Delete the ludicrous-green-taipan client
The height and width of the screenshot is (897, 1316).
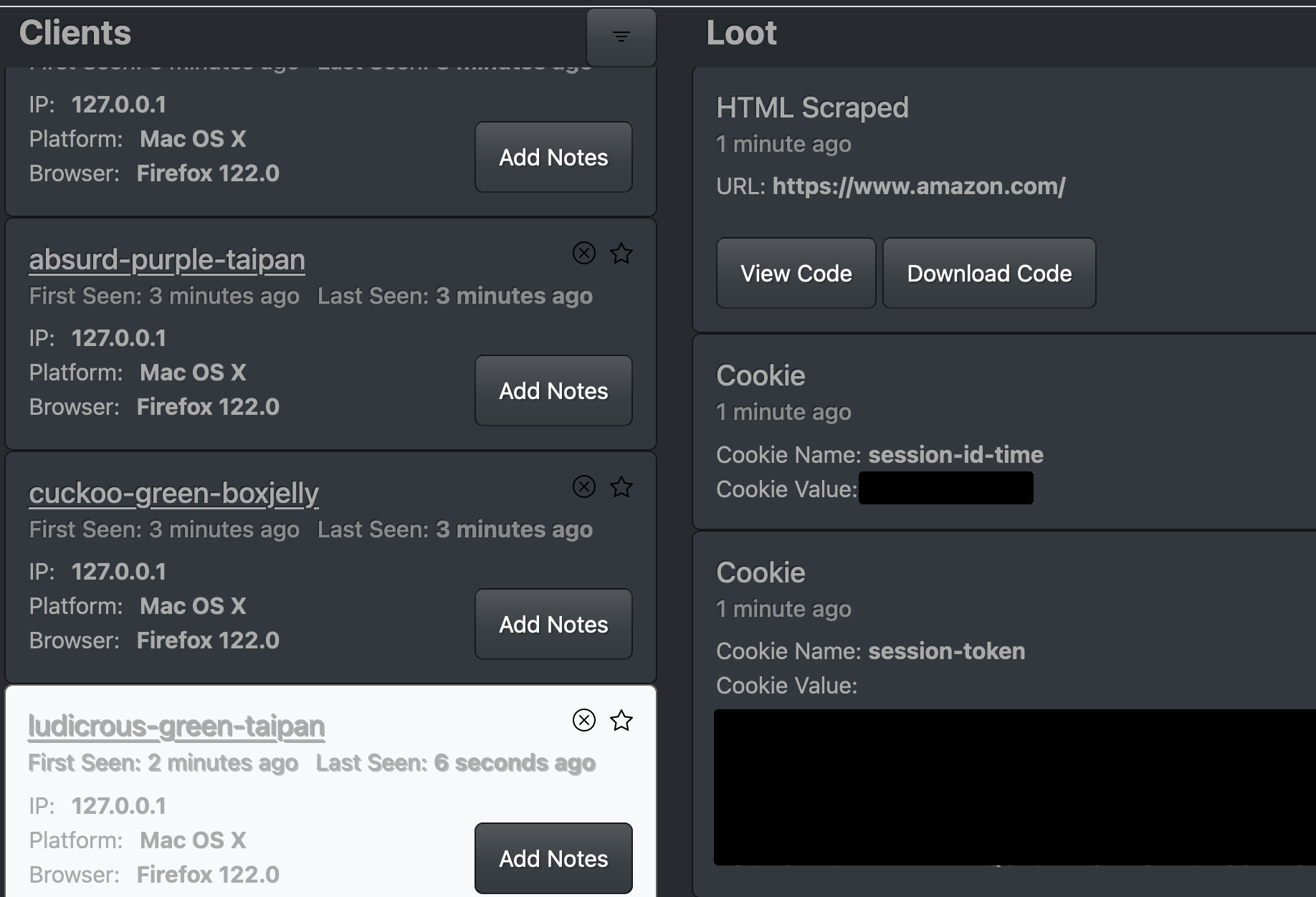pos(584,720)
